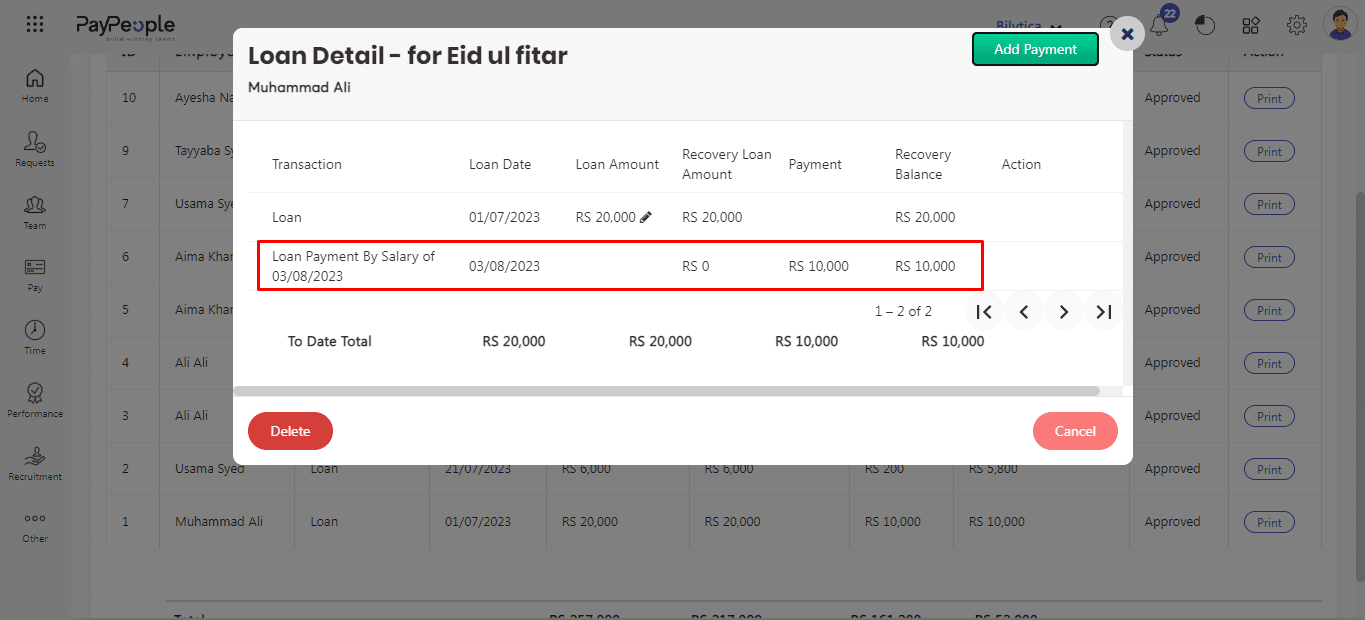Open the Performance module

click(x=35, y=400)
